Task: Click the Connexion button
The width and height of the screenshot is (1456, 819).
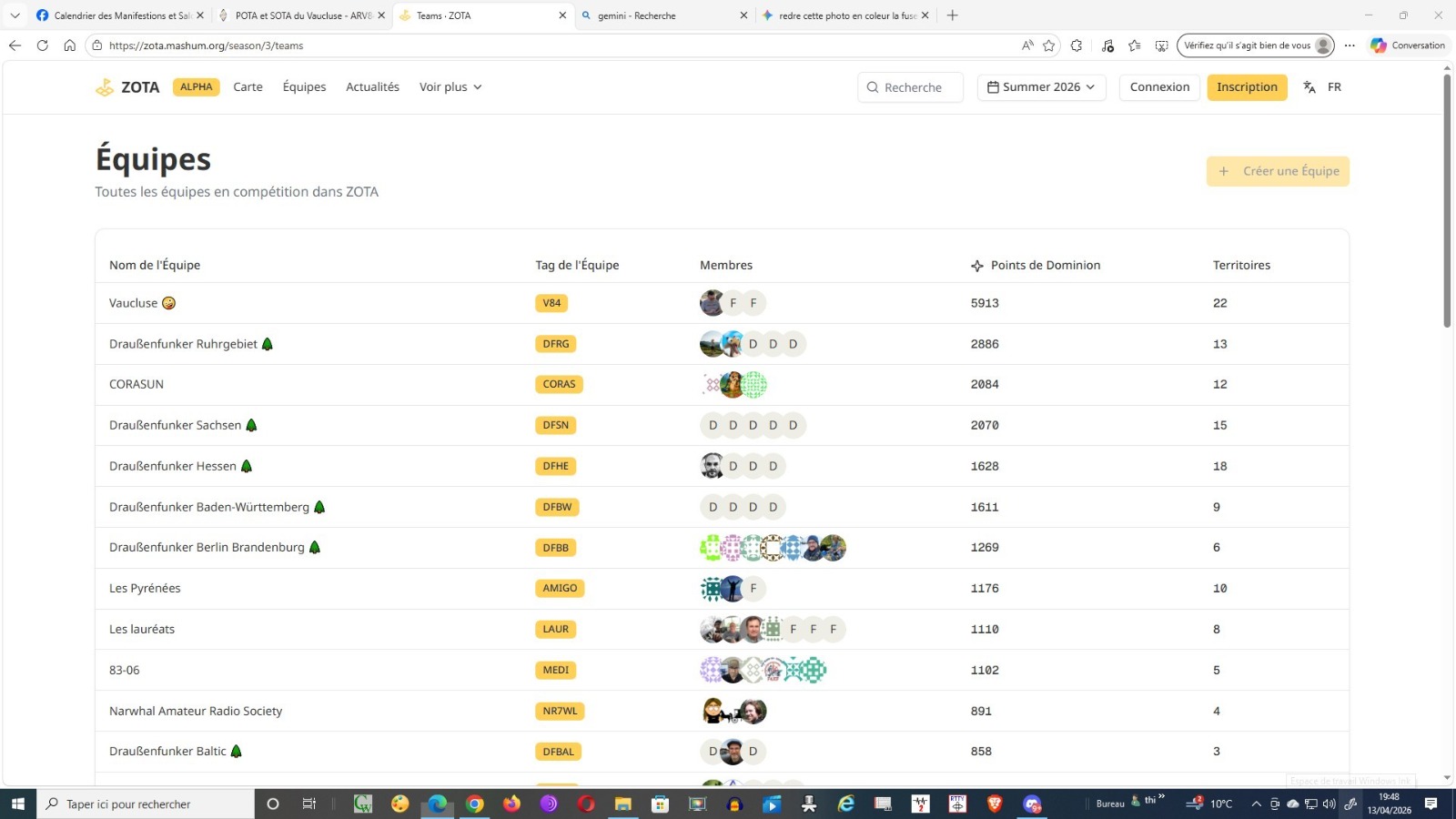Action: click(x=1159, y=87)
